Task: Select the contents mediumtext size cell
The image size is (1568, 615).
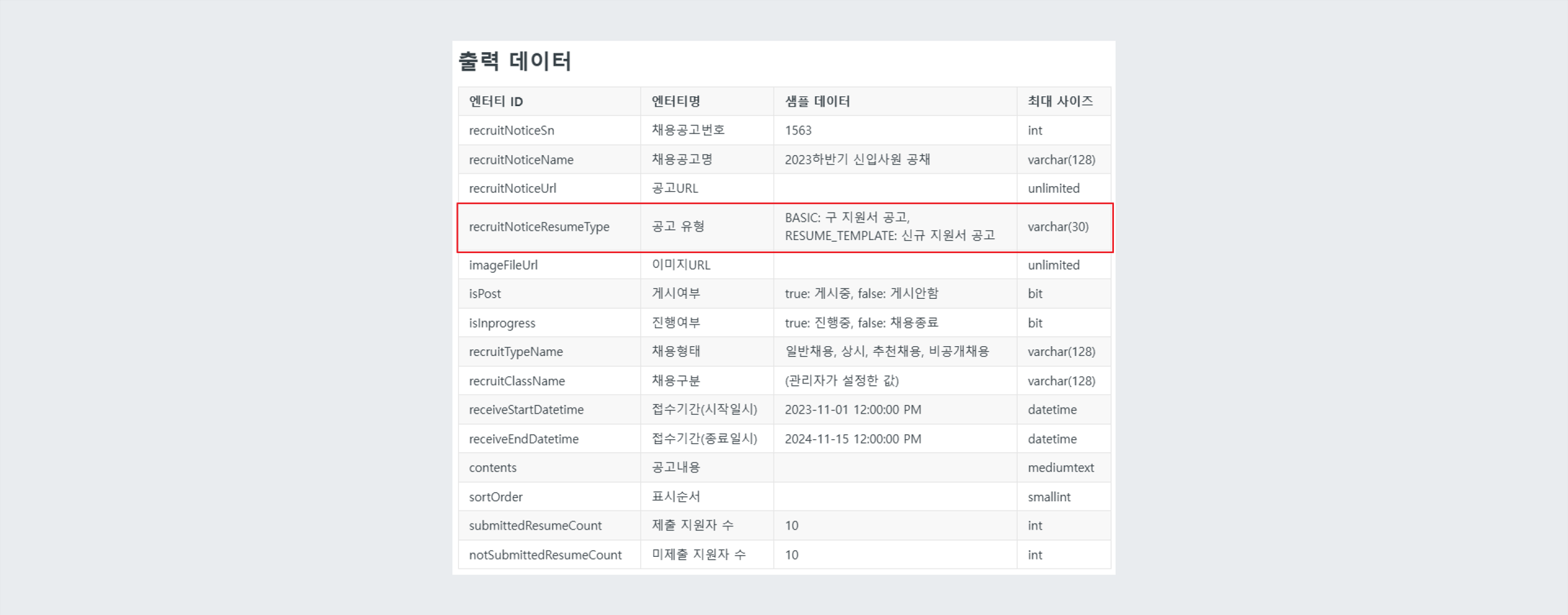Action: coord(1061,467)
